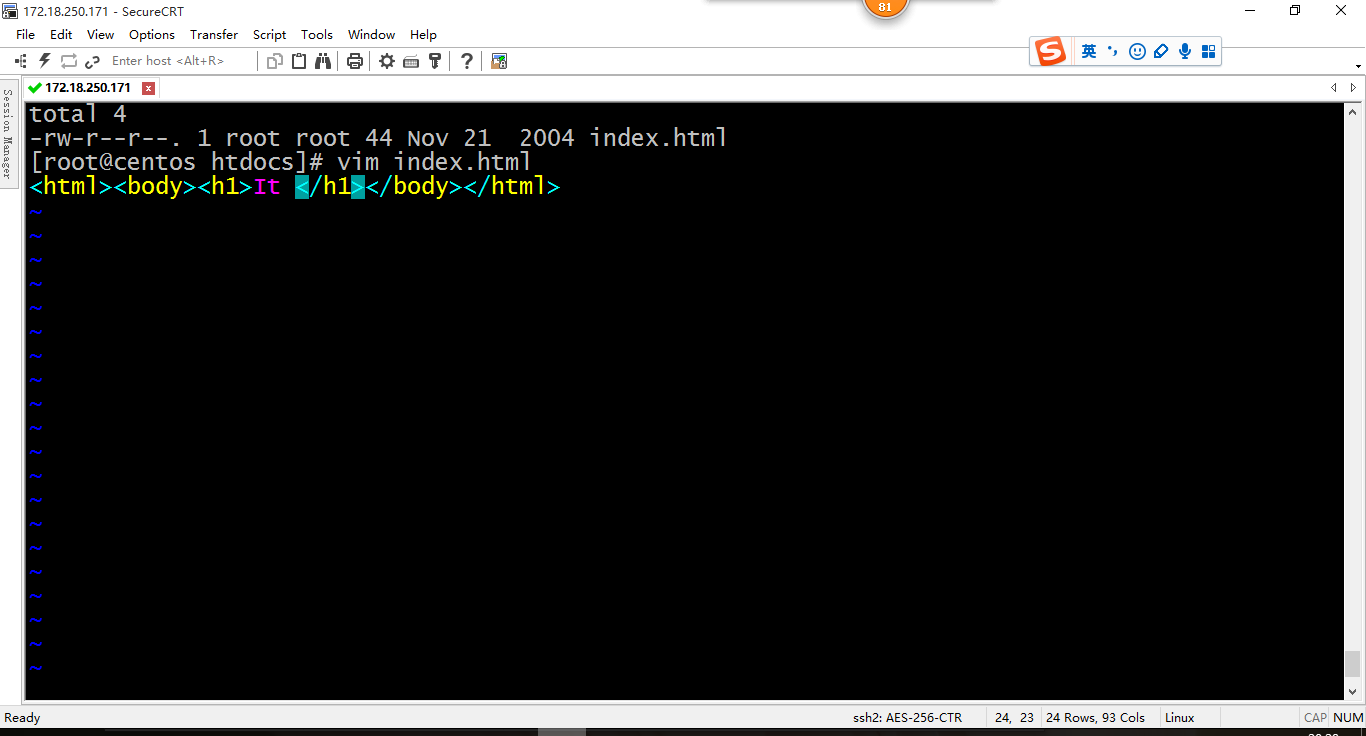Click the 'Linux' status bar entry
The width and height of the screenshot is (1366, 736).
point(1179,718)
